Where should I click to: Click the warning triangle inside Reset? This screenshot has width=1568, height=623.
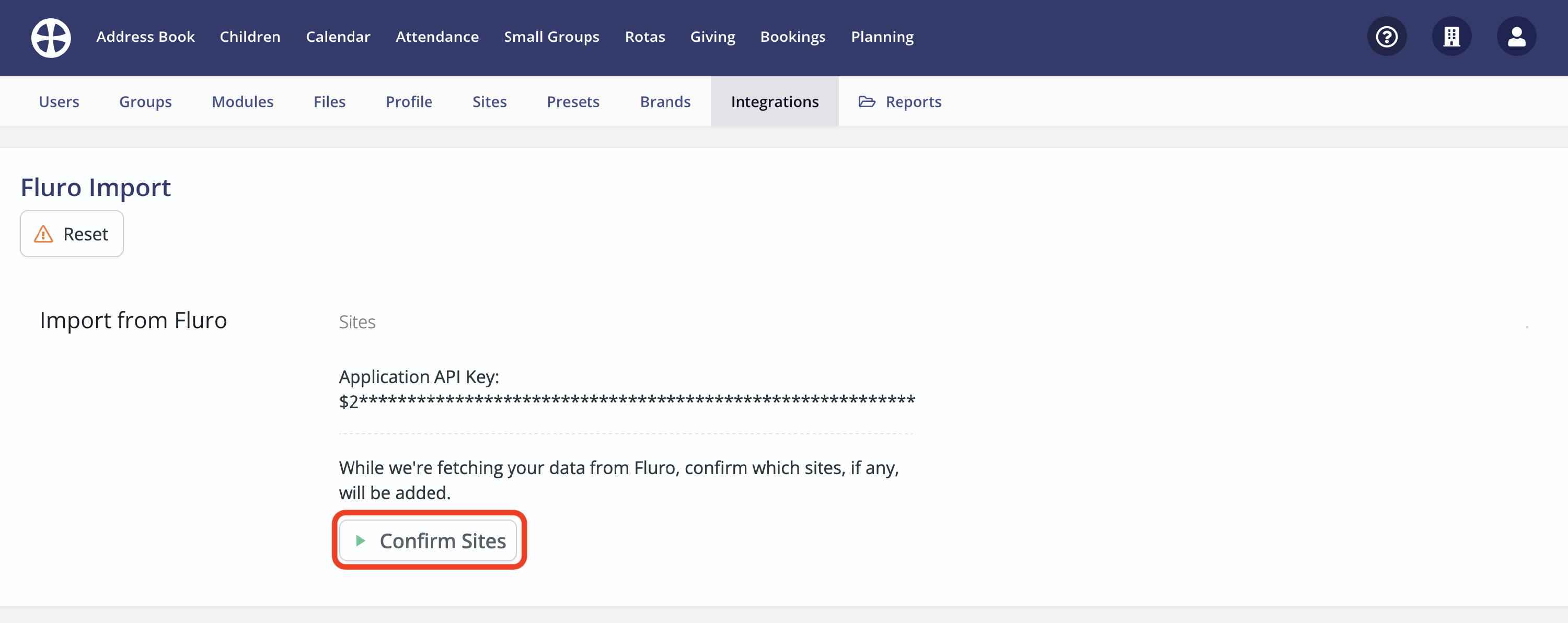(x=43, y=234)
